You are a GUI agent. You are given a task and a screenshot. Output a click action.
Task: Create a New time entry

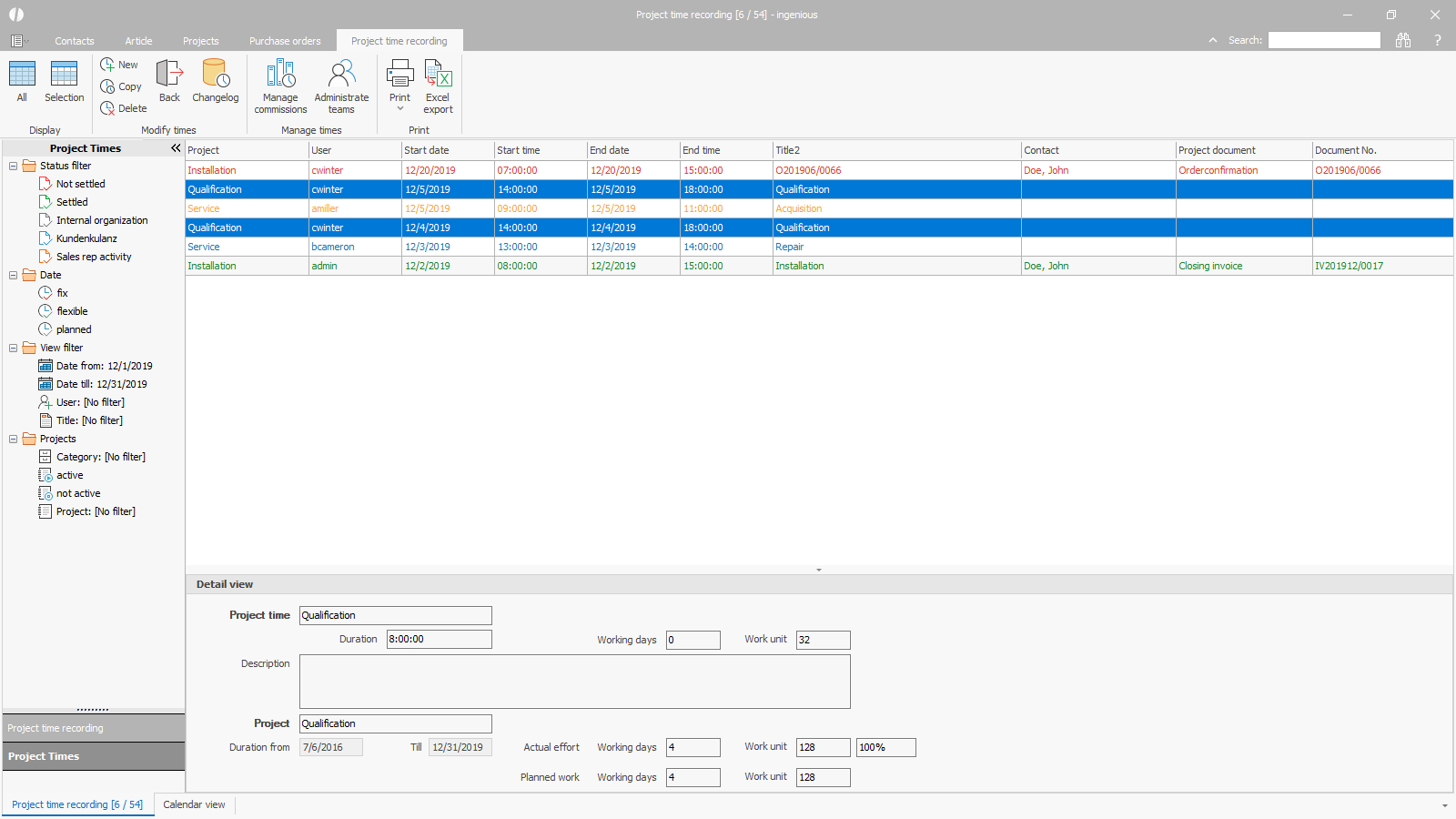pyautogui.click(x=119, y=65)
